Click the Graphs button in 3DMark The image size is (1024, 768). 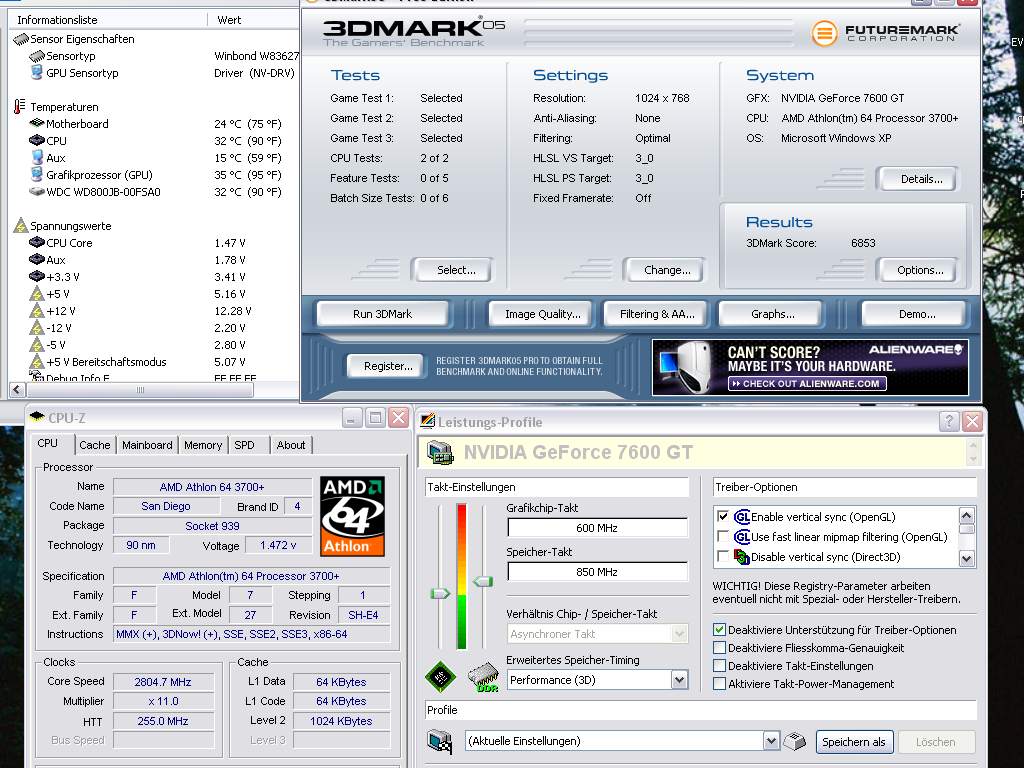[x=773, y=314]
